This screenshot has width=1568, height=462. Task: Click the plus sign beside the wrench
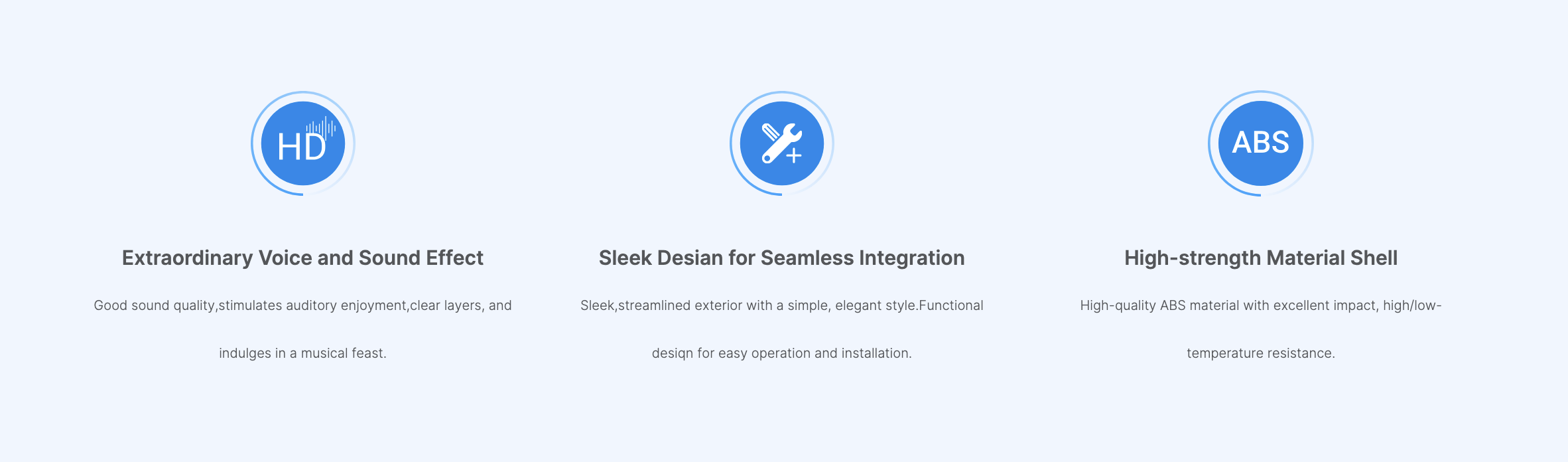[794, 157]
